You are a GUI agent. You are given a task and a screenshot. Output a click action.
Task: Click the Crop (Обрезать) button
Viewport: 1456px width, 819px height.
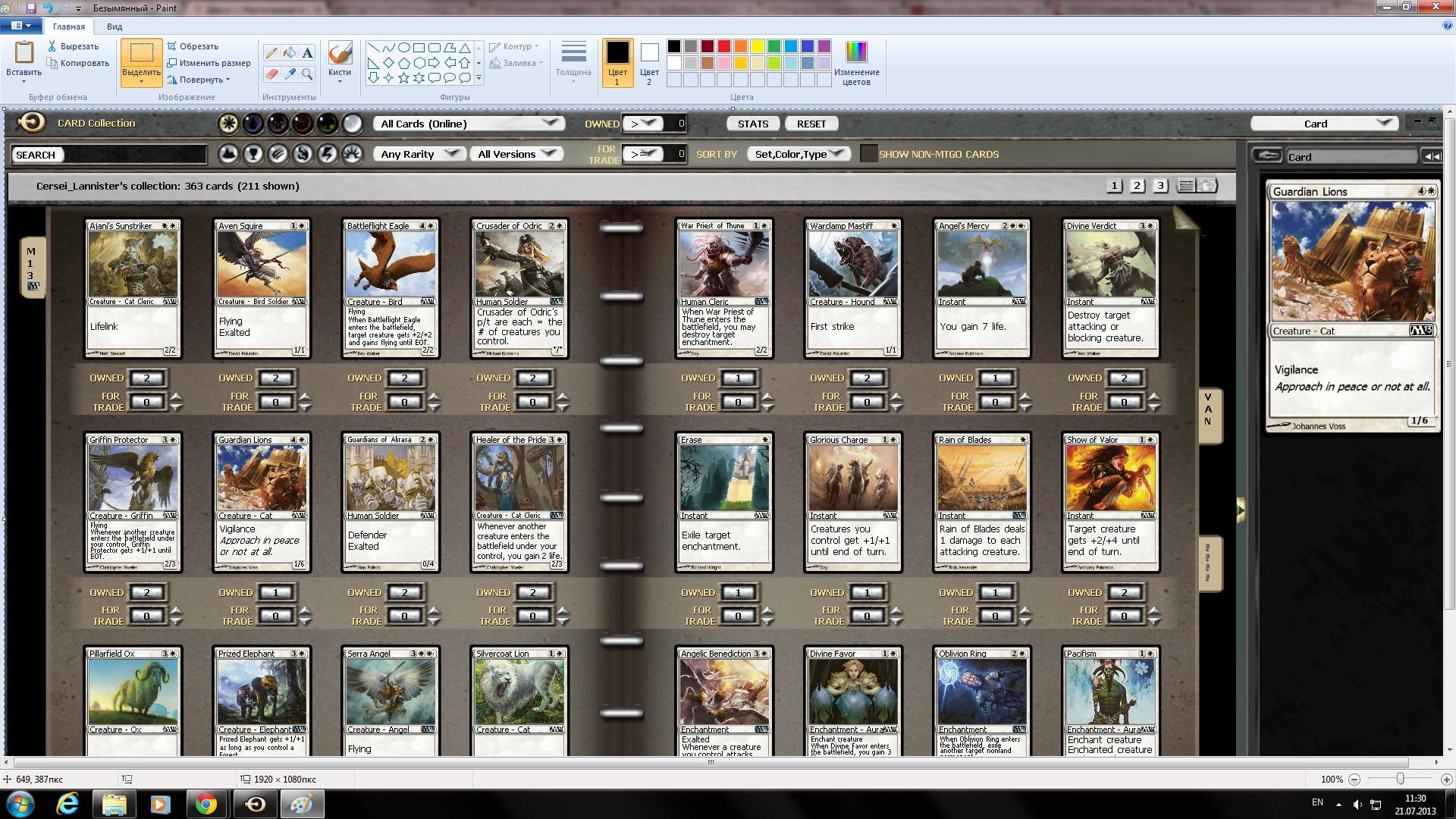193,46
